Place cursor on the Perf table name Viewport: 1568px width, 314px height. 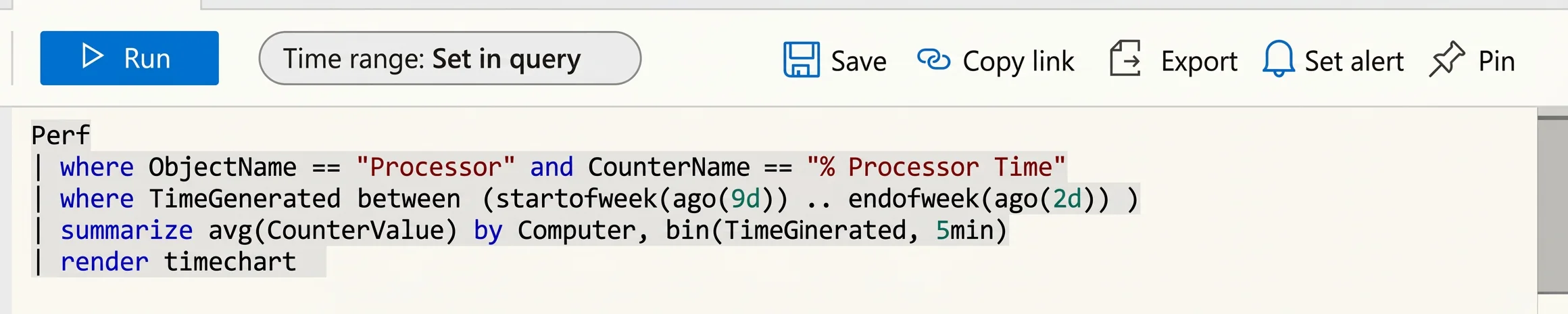60,135
